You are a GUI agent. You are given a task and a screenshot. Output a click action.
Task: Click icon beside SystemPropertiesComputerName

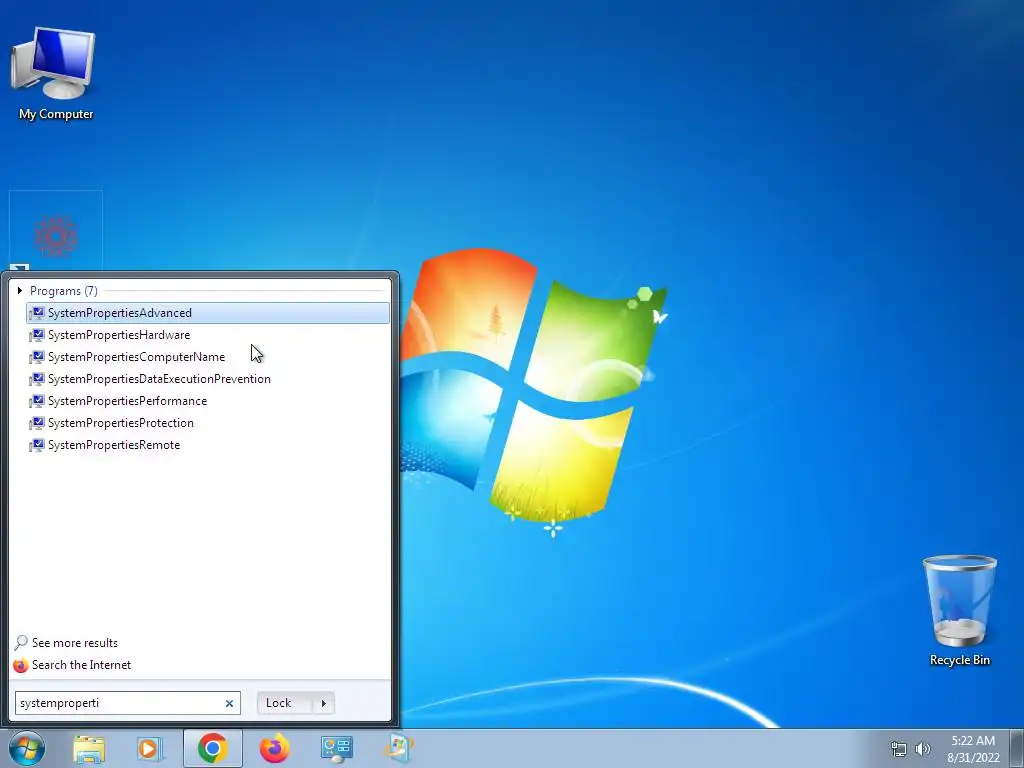pos(37,357)
